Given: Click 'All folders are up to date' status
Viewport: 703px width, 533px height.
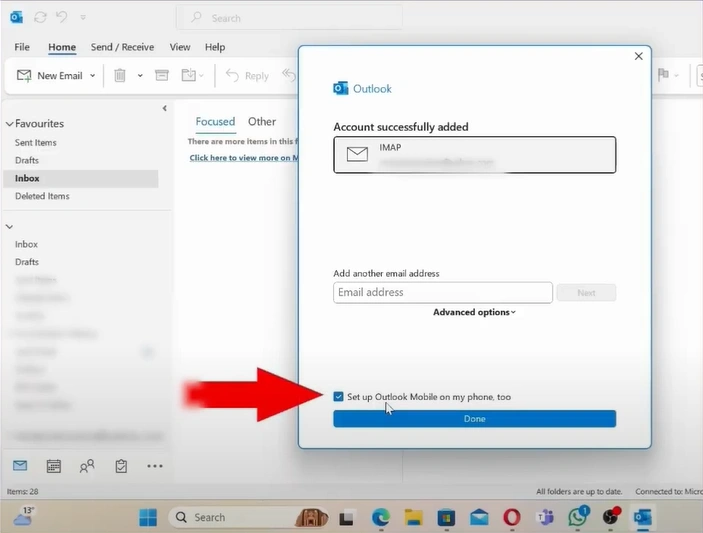Looking at the screenshot, I should [x=579, y=492].
